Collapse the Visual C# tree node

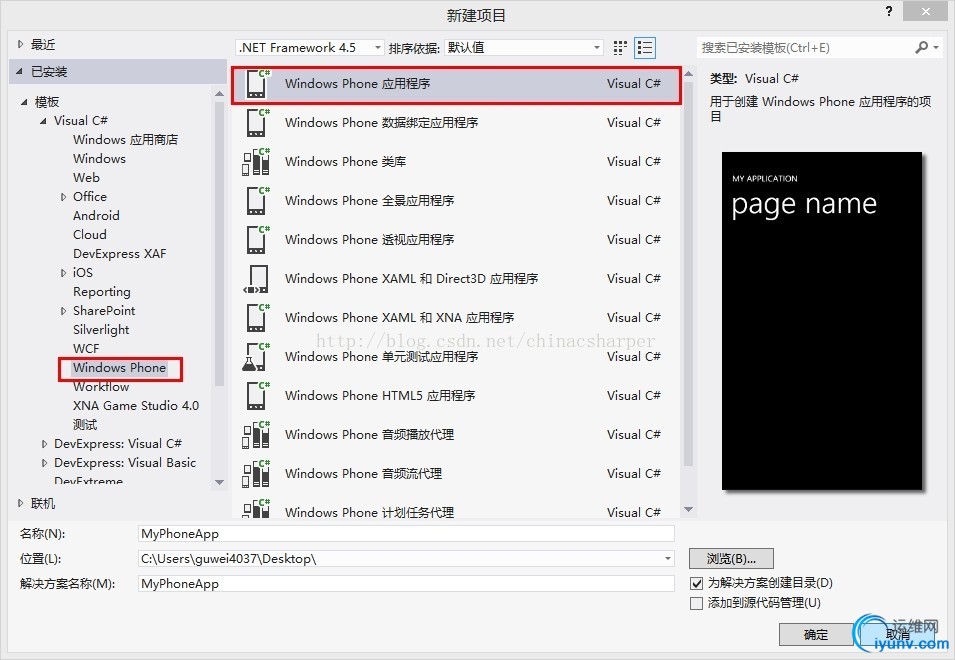pos(43,121)
